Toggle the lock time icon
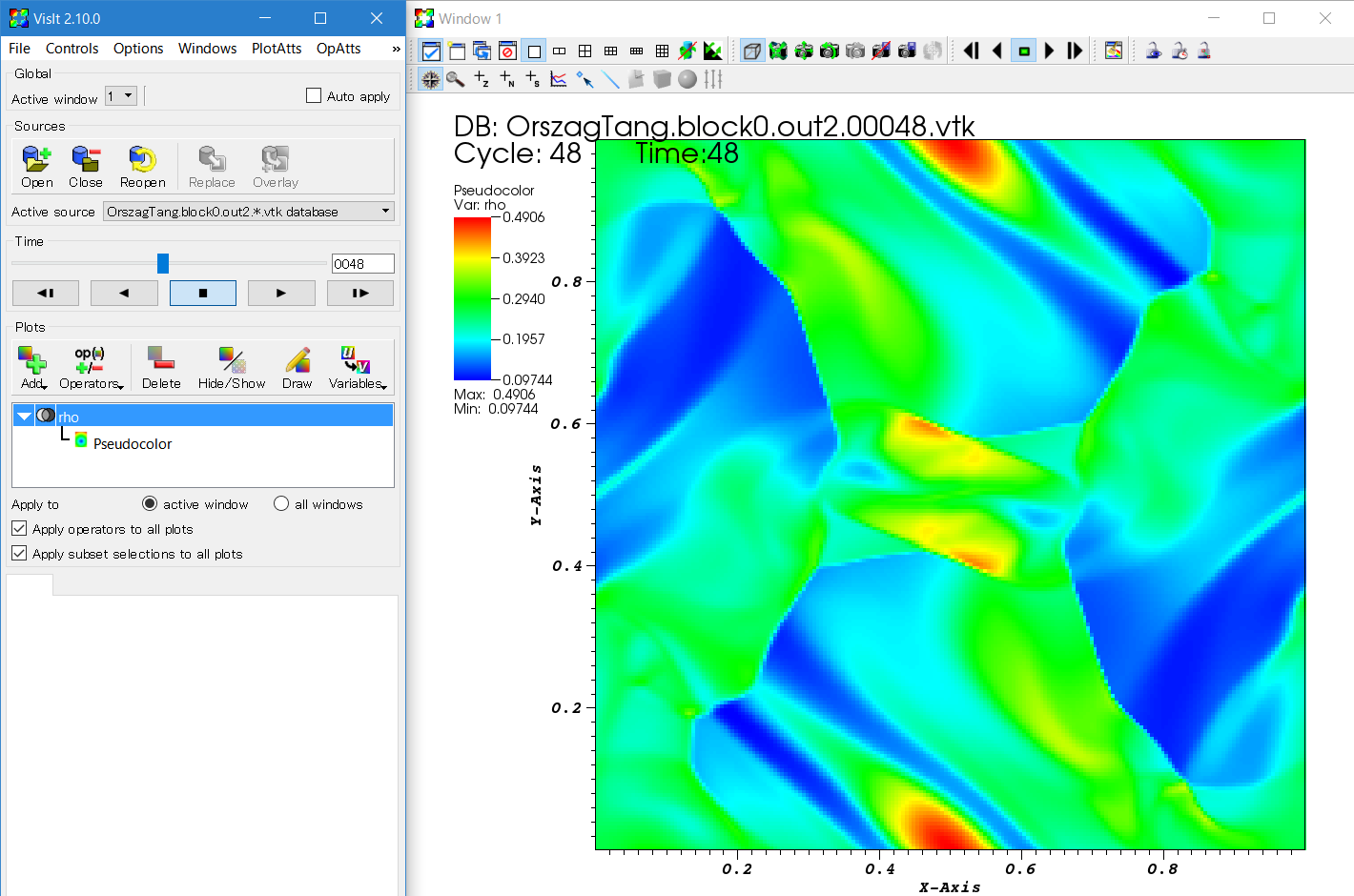The width and height of the screenshot is (1354, 896). (1179, 51)
